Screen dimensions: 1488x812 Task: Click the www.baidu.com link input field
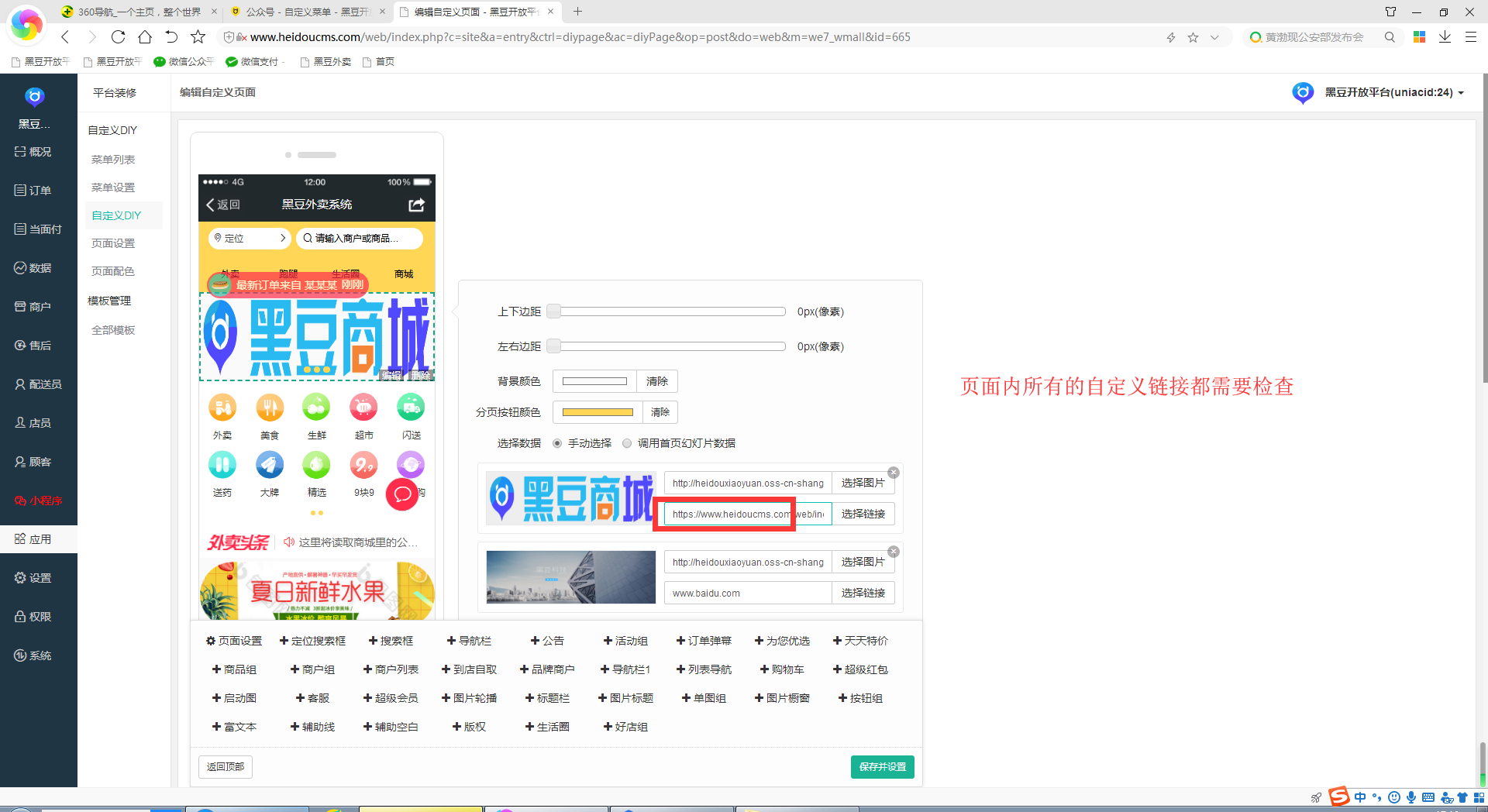(x=748, y=593)
